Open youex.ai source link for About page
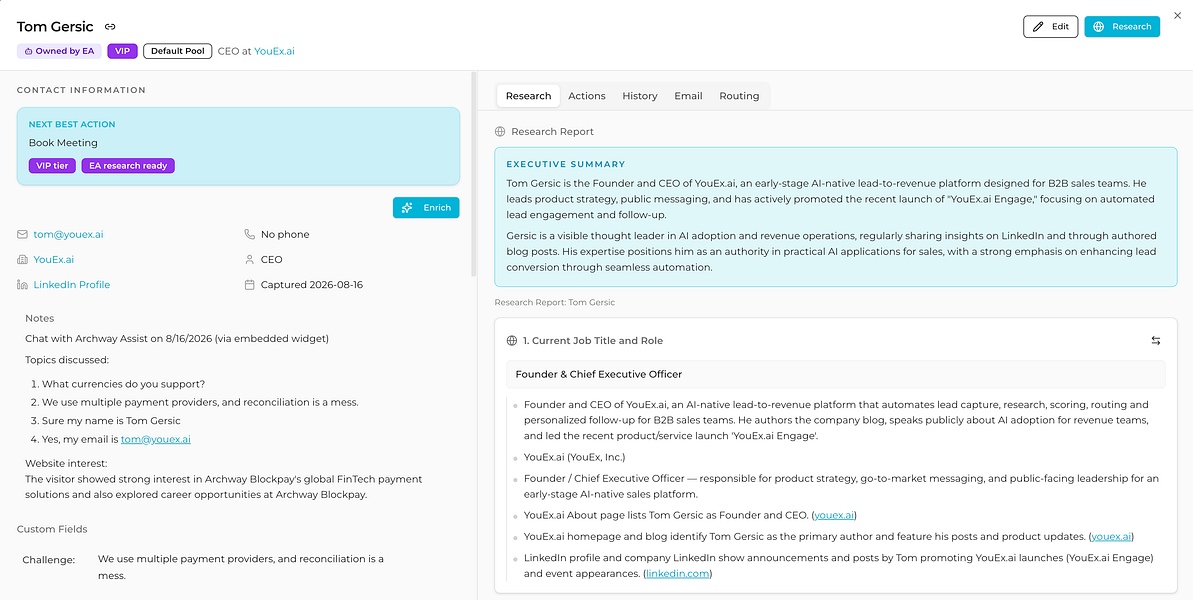 835,515
